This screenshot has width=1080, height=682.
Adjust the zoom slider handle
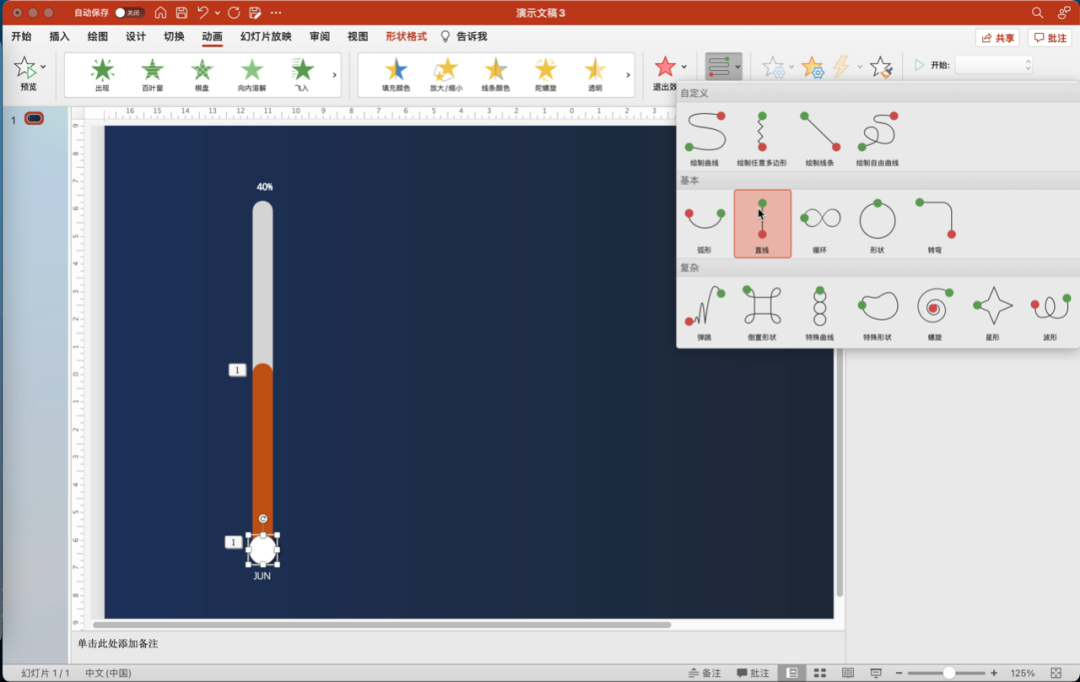pyautogui.click(x=949, y=673)
